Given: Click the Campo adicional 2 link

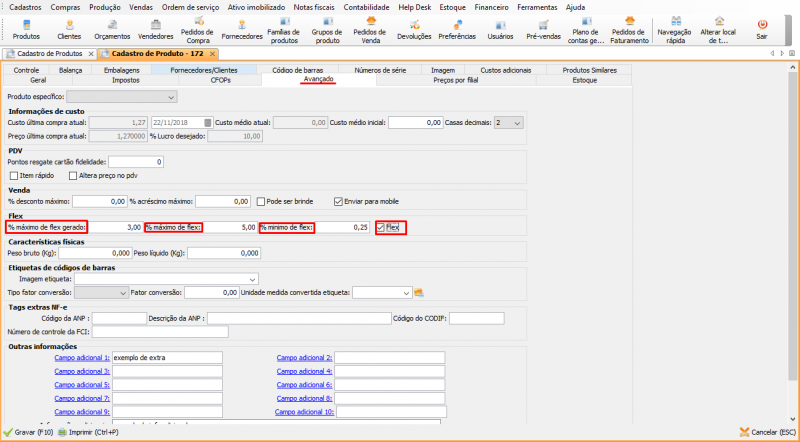Looking at the screenshot, I should (304, 357).
